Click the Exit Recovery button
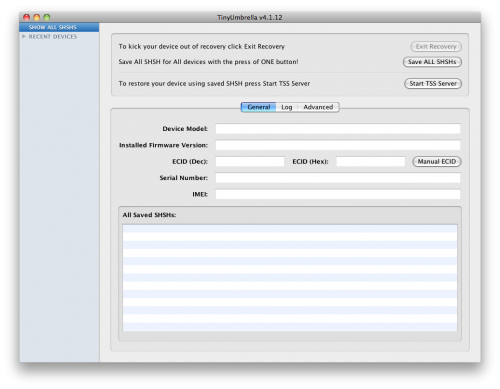This screenshot has height=389, width=500. (436, 47)
